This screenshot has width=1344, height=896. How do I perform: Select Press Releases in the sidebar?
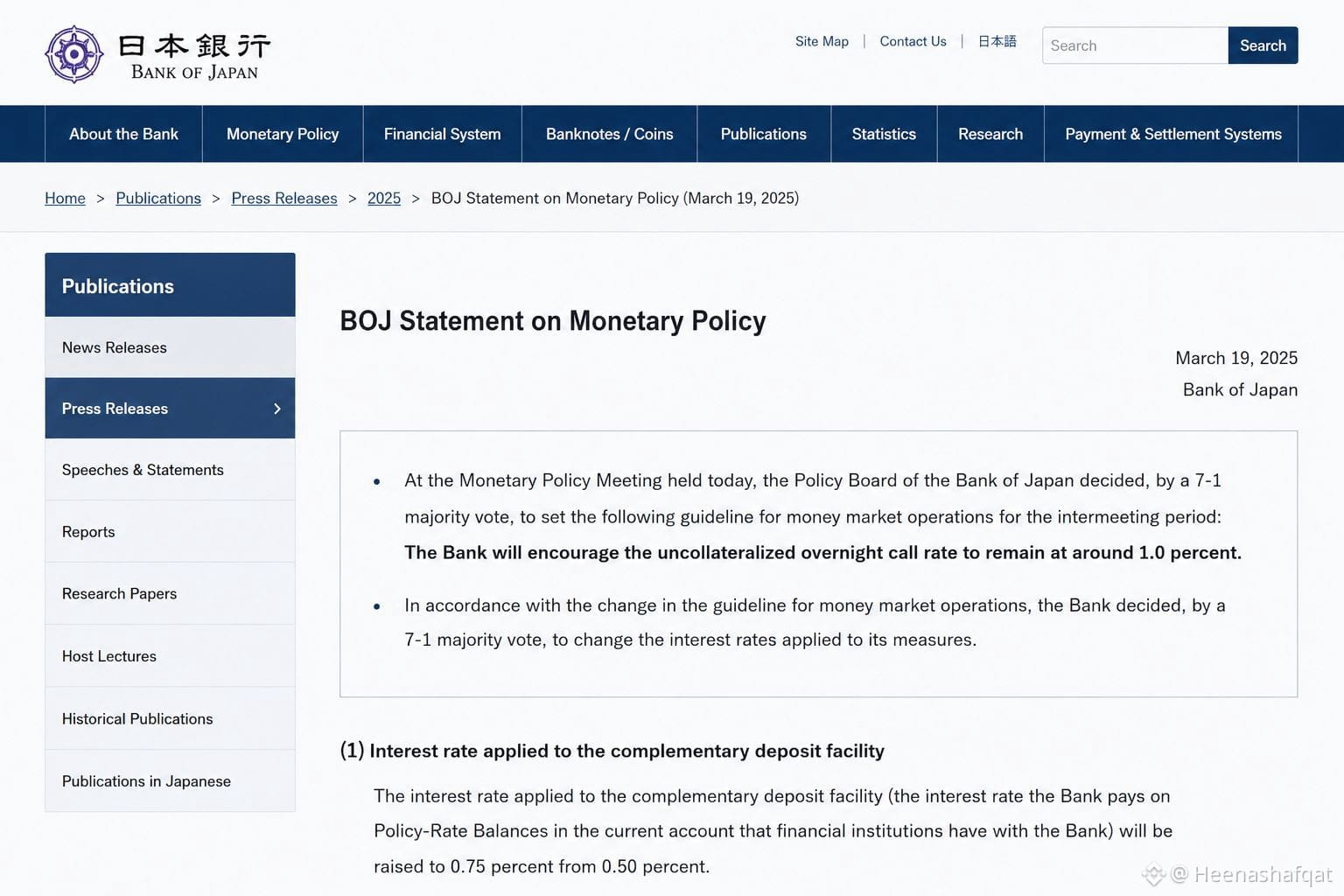tap(170, 409)
